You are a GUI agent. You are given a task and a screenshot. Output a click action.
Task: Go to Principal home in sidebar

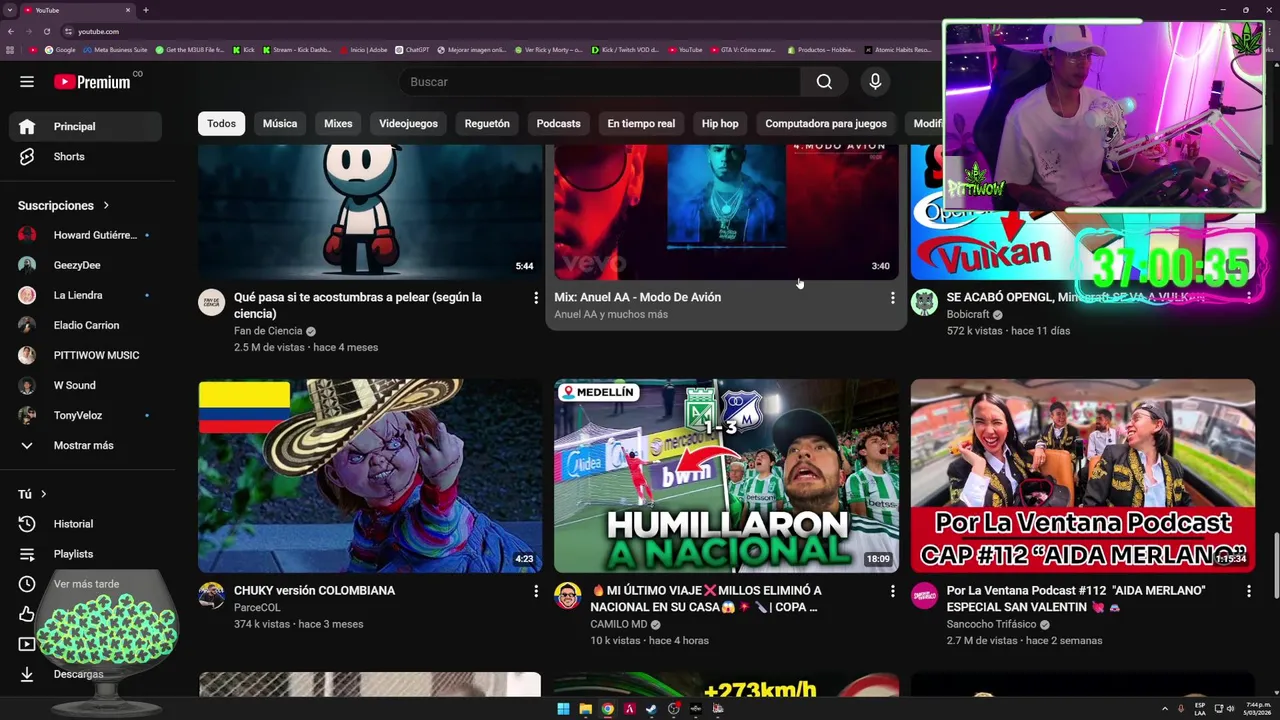click(x=85, y=127)
